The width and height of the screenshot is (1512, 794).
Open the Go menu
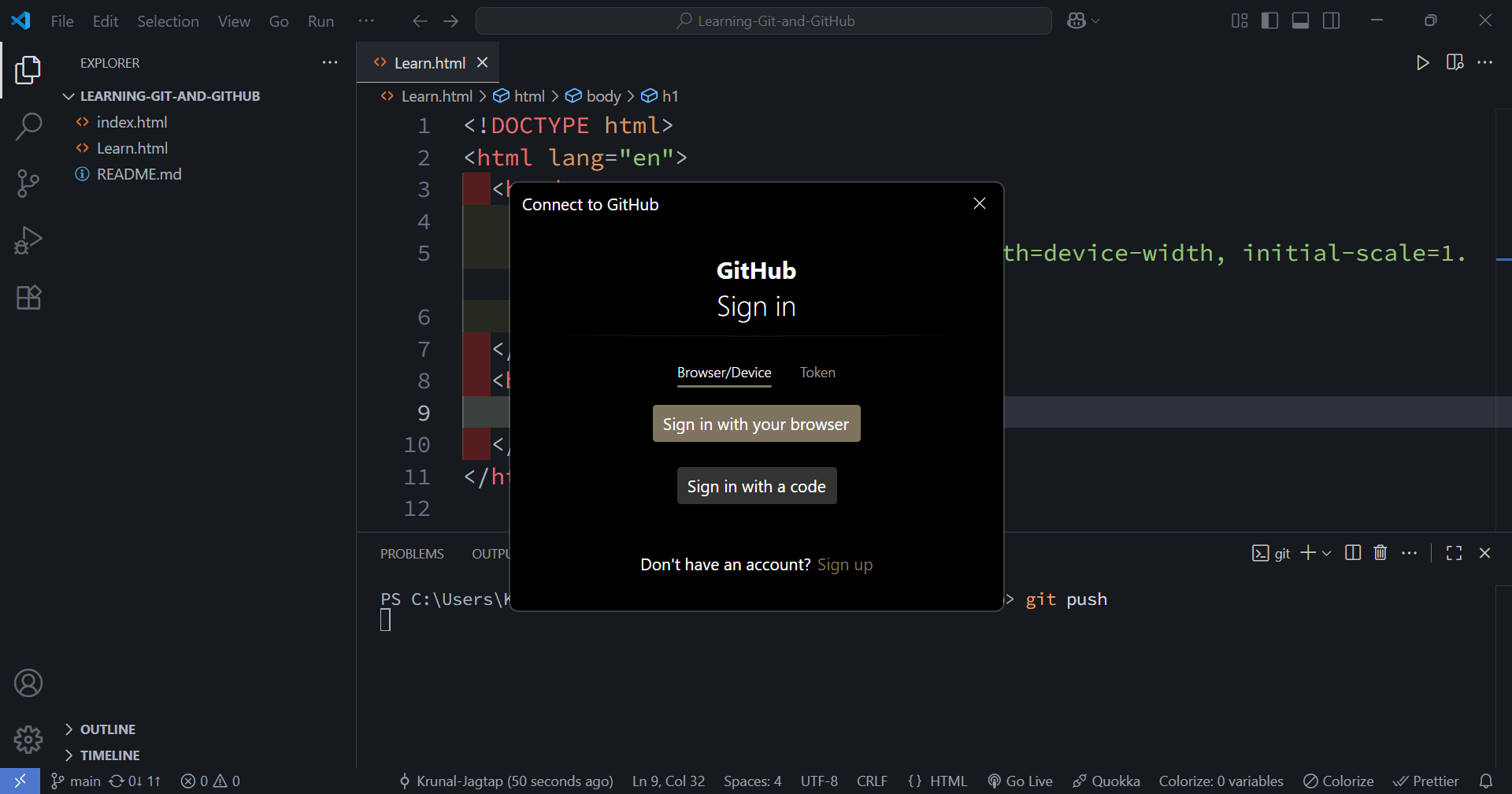click(x=279, y=21)
